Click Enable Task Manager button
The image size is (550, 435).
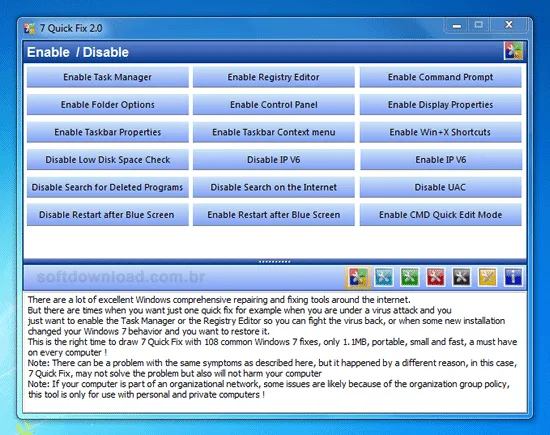pos(108,77)
